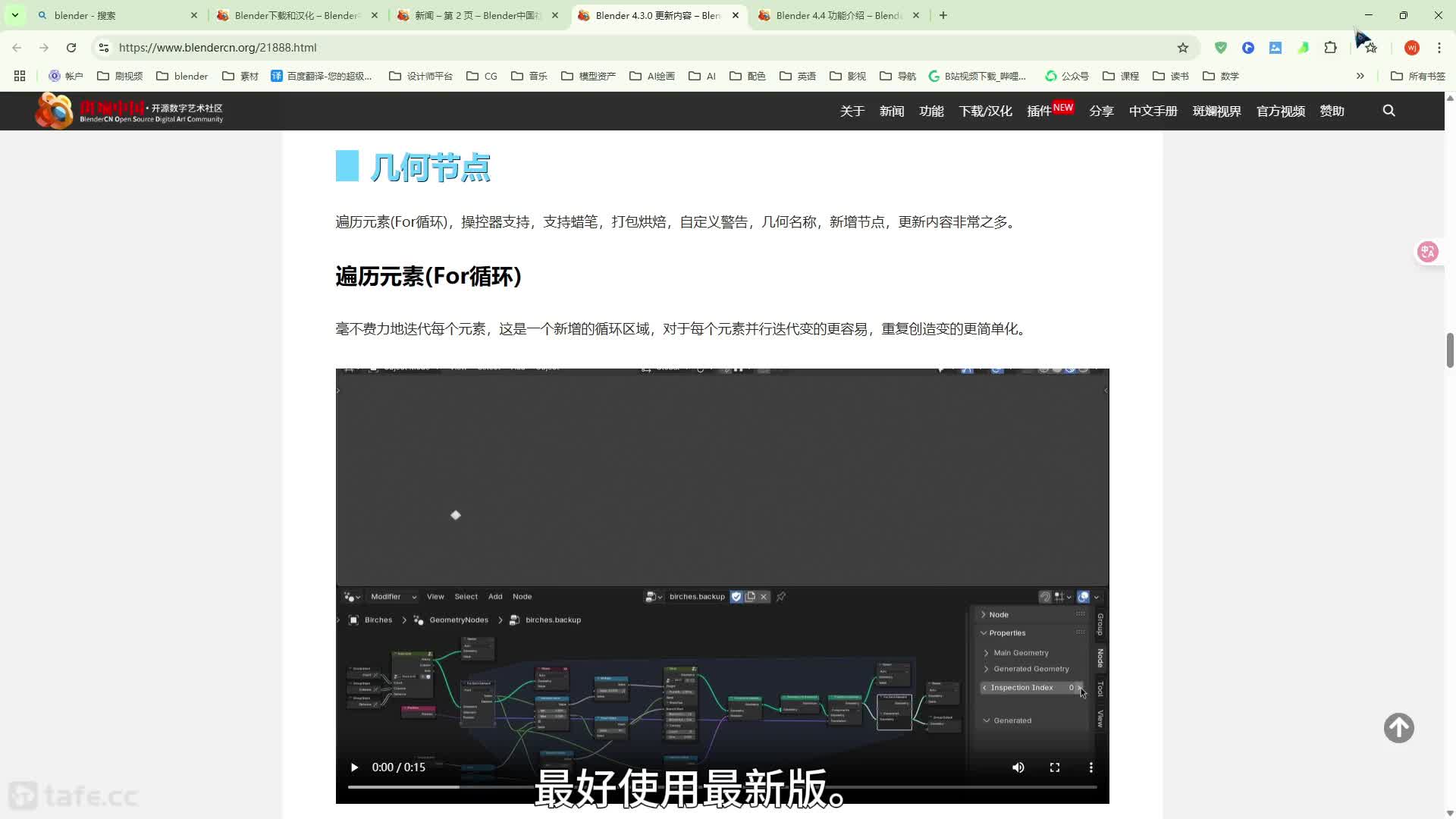
Task: Open the 功能 navigation item
Action: click(x=931, y=111)
